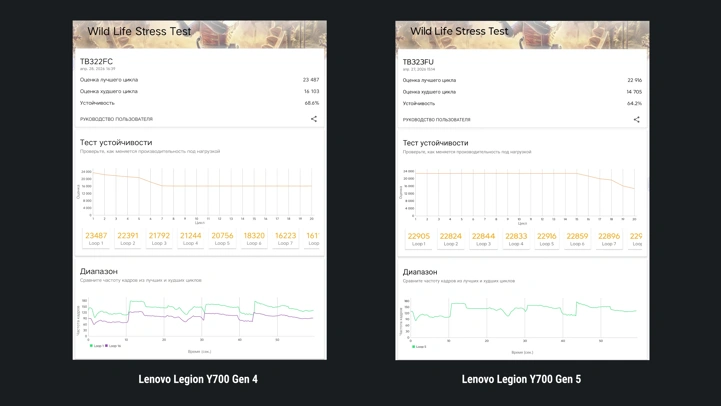The height and width of the screenshot is (406, 721).
Task: Select Loop 5 score 20756 card
Action: point(222,238)
